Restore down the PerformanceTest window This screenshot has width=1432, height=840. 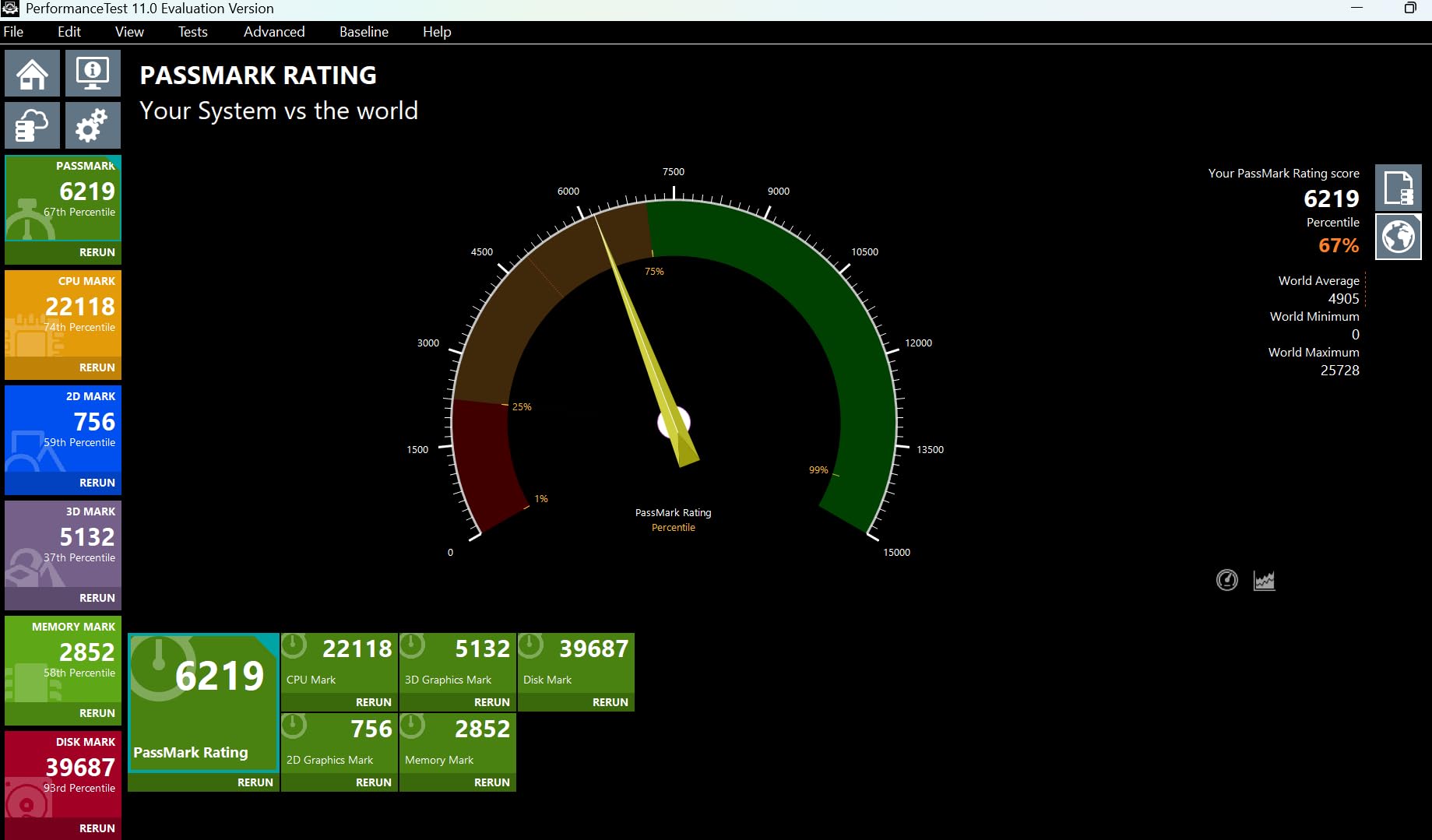pyautogui.click(x=1410, y=8)
